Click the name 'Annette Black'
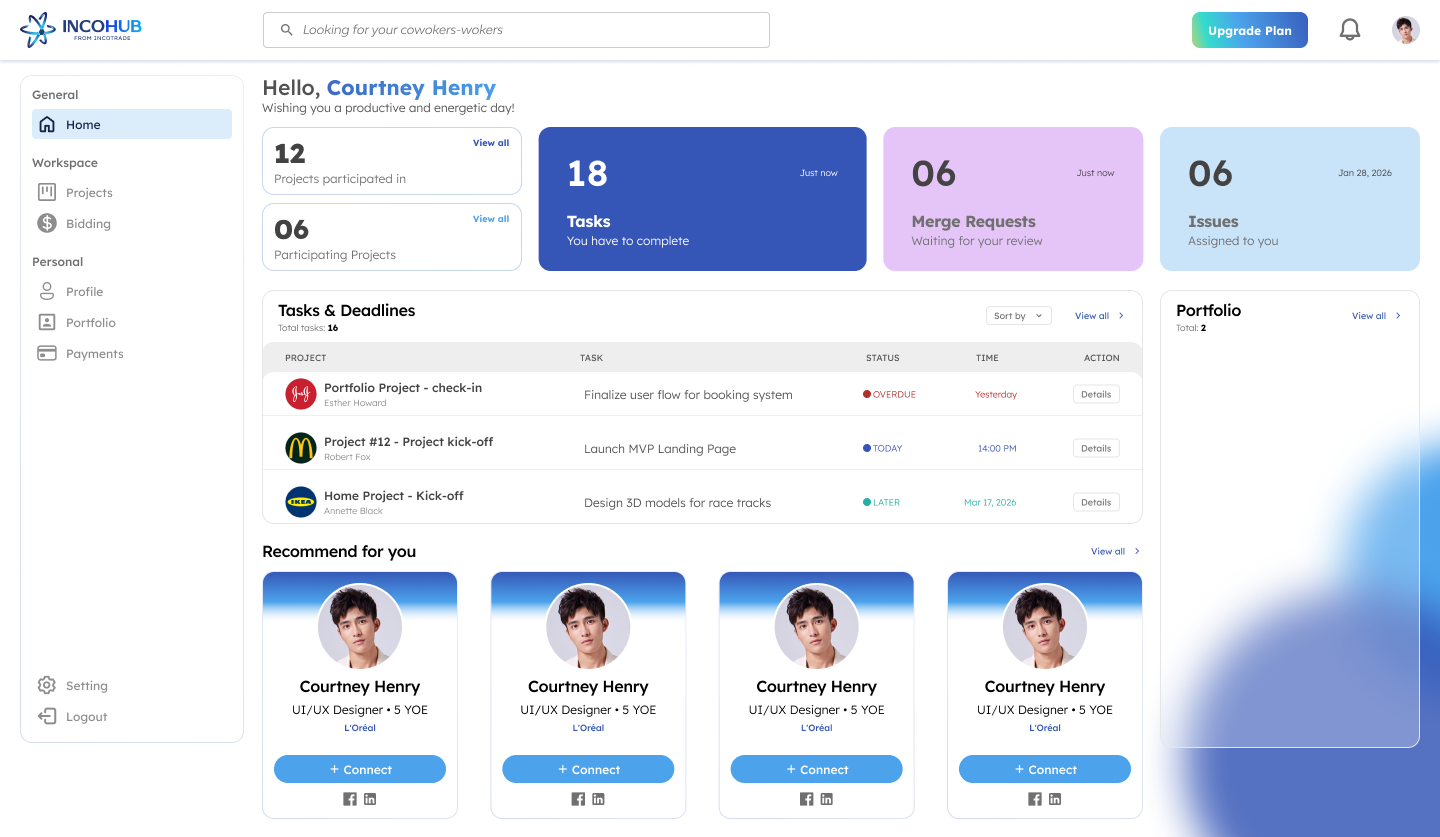 coord(353,511)
